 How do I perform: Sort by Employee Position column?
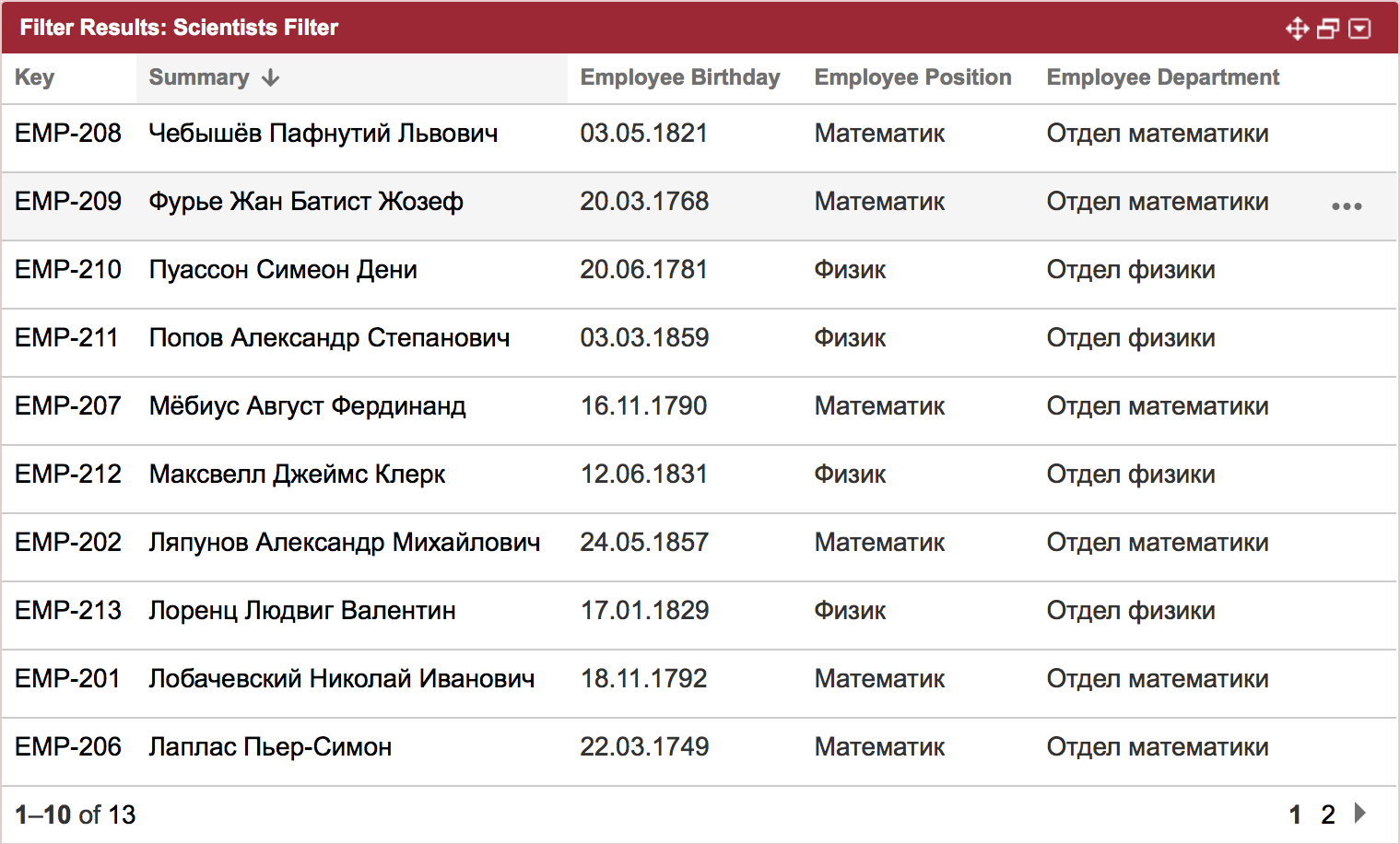click(x=912, y=77)
